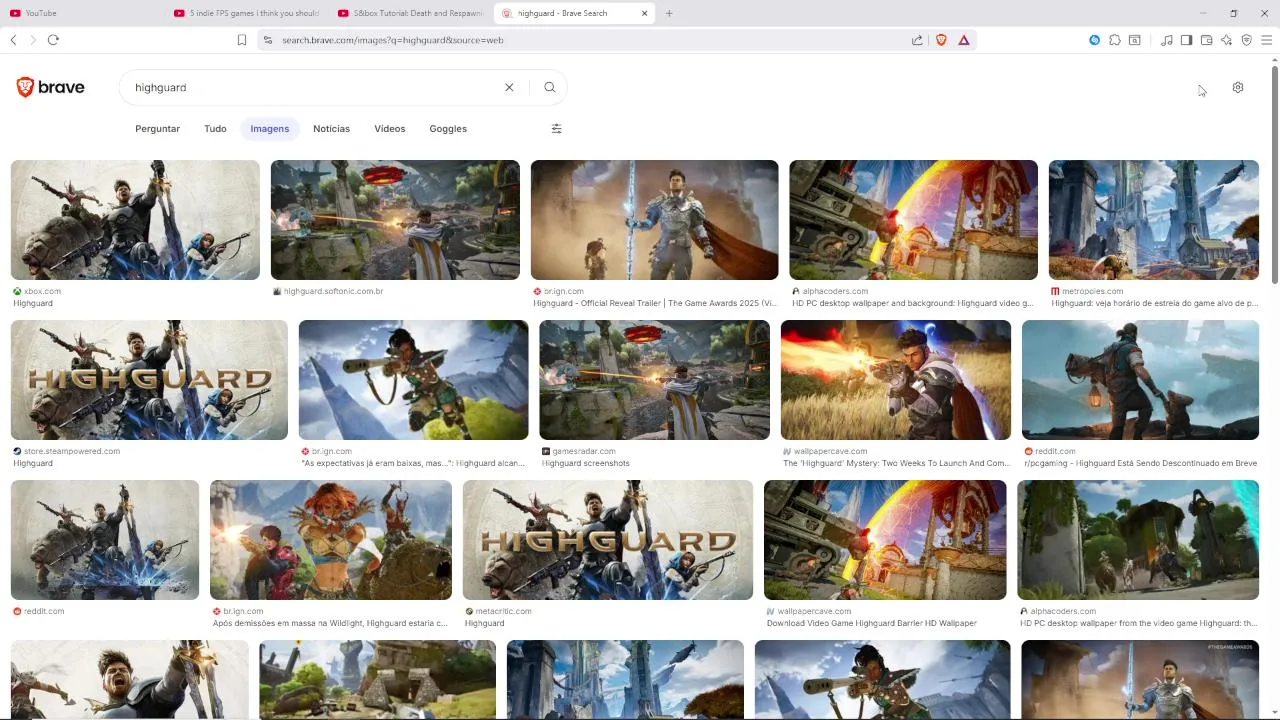Share this page using share icon
The image size is (1280, 720).
click(x=917, y=40)
